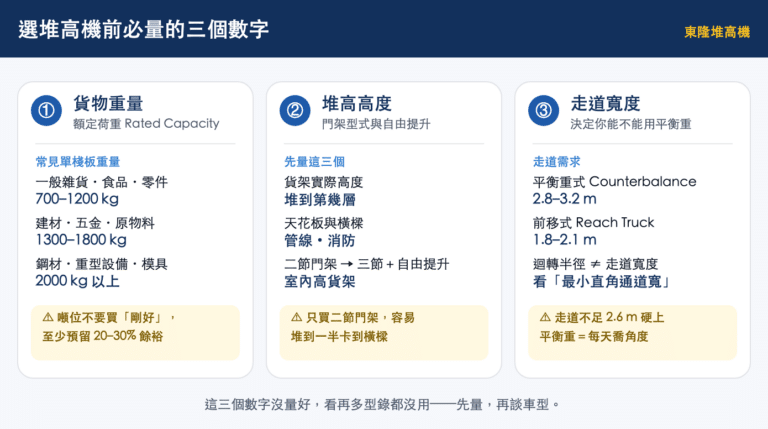Viewport: 768px width, 429px height.
Task: Click the 門架型式與自由提升 subtitle
Action: 376,124
